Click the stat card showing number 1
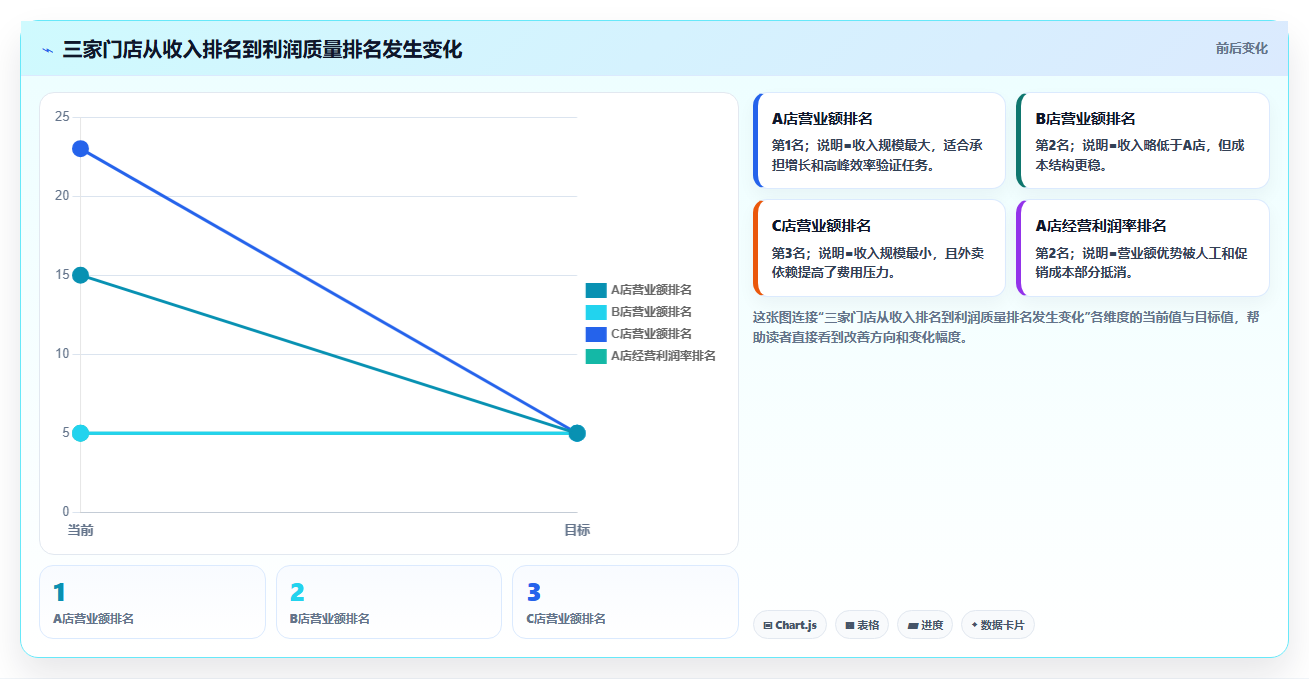The height and width of the screenshot is (679, 1309). coord(152,602)
